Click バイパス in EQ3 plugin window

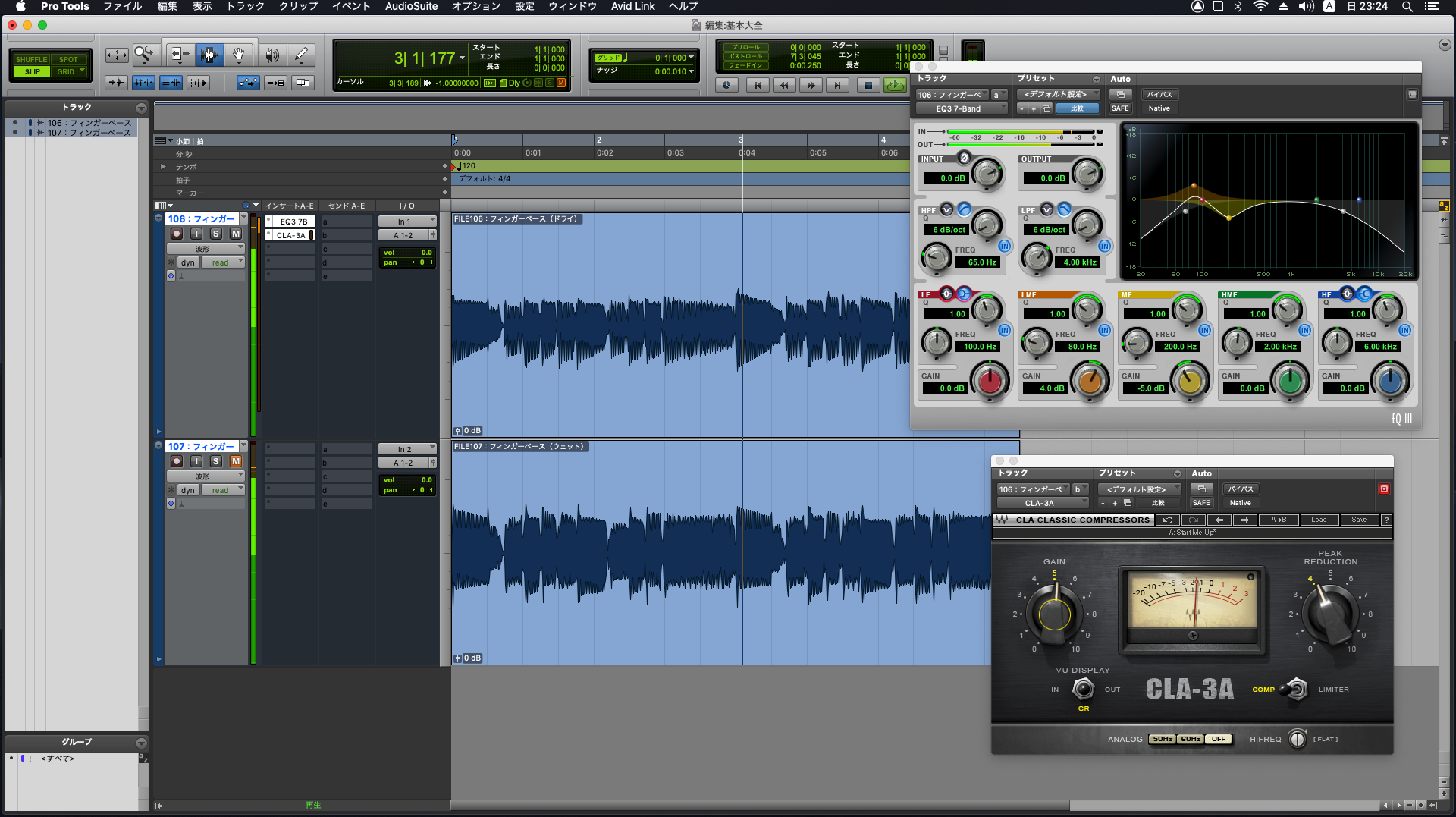point(1159,94)
